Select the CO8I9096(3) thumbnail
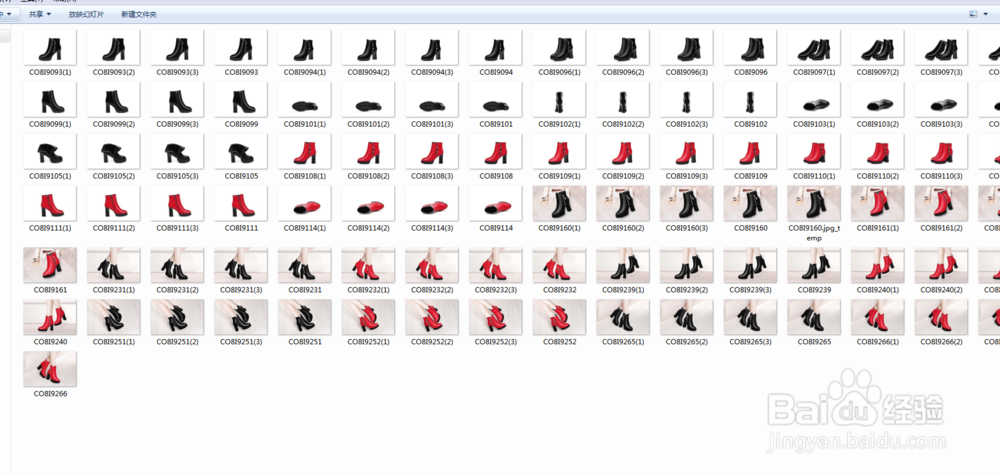 687,48
